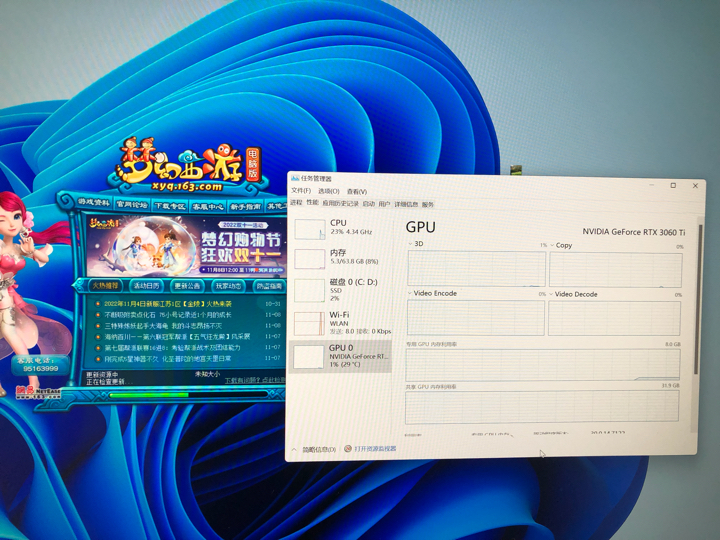The height and width of the screenshot is (540, 720).
Task: Select the GPU 0 NVIDIA entry
Action: [x=341, y=356]
